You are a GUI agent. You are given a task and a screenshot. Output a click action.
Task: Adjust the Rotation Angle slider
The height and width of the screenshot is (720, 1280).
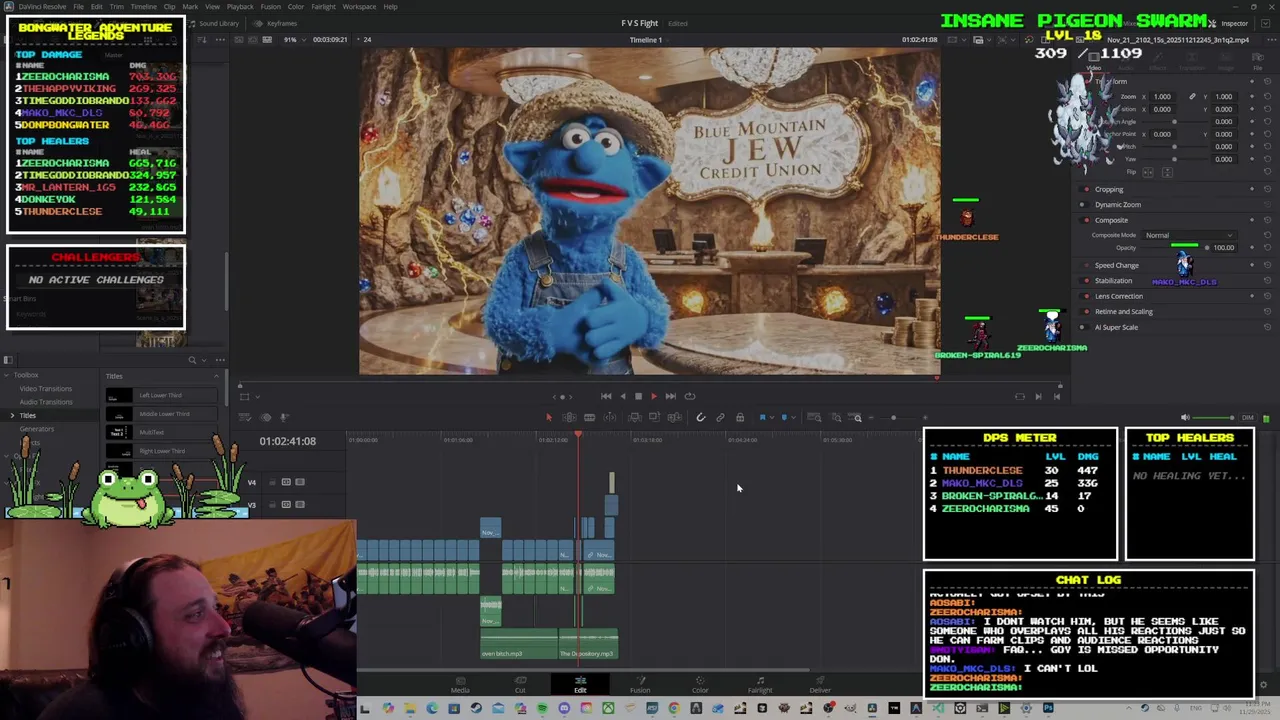pos(1174,121)
